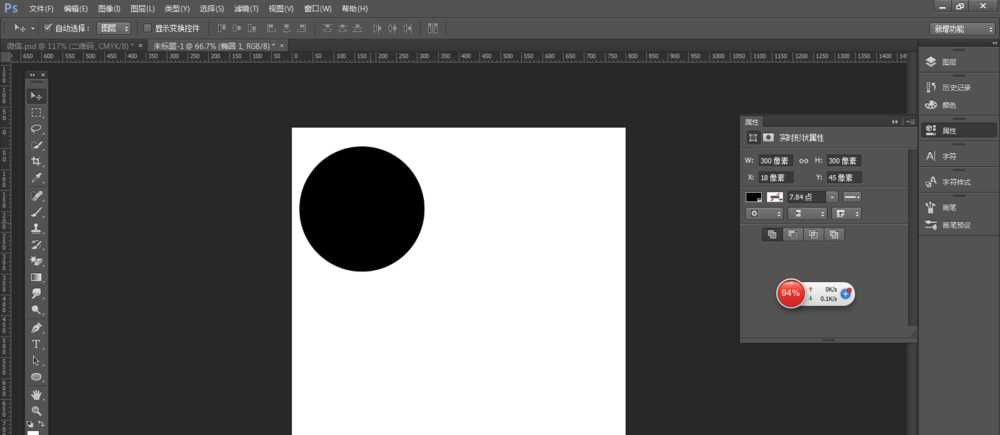The image size is (1000, 435).
Task: Select the Hand tool
Action: 36,394
